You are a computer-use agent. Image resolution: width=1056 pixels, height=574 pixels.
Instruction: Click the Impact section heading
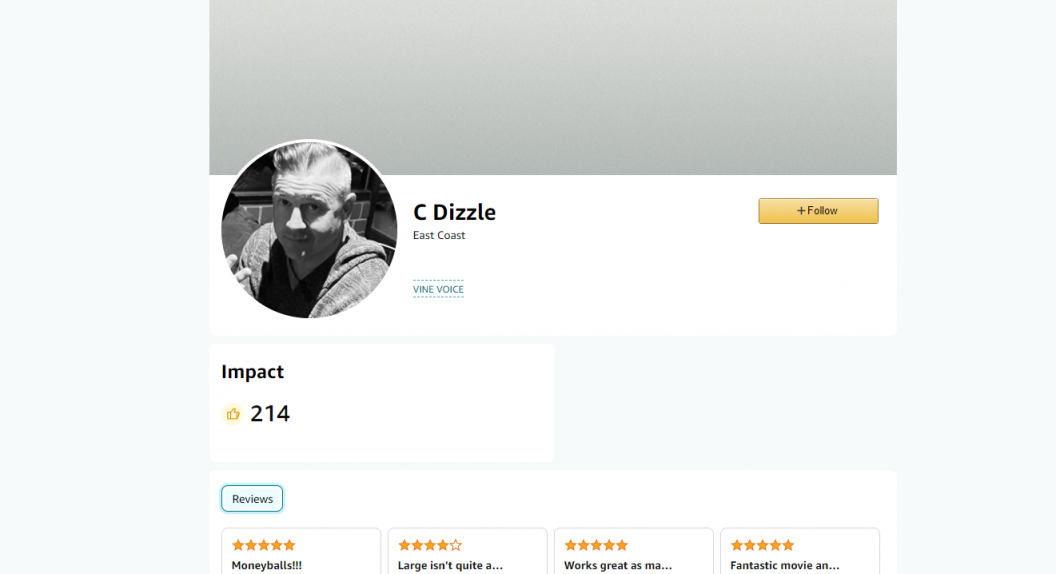click(253, 372)
